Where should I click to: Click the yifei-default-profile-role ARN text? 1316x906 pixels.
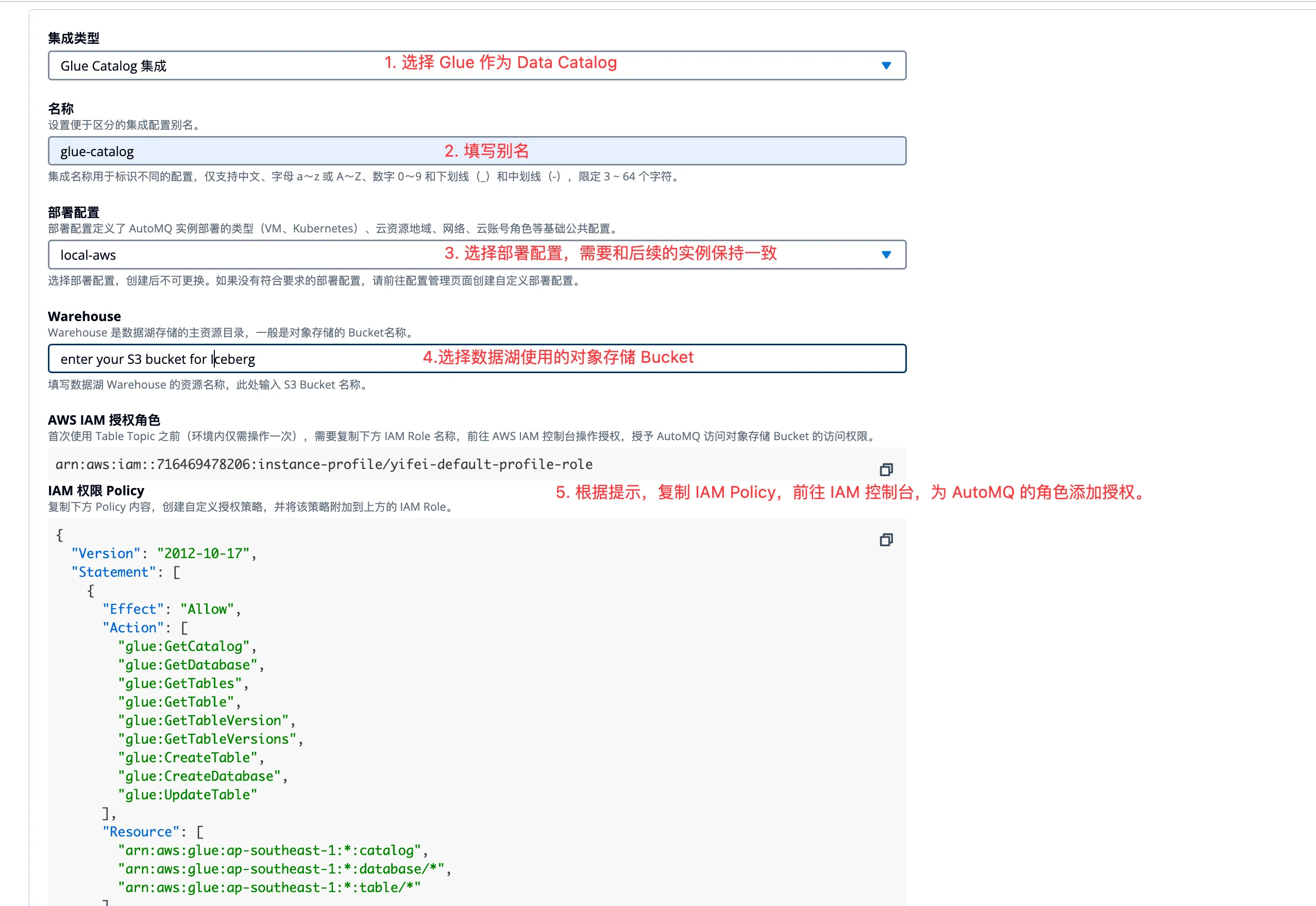click(324, 464)
